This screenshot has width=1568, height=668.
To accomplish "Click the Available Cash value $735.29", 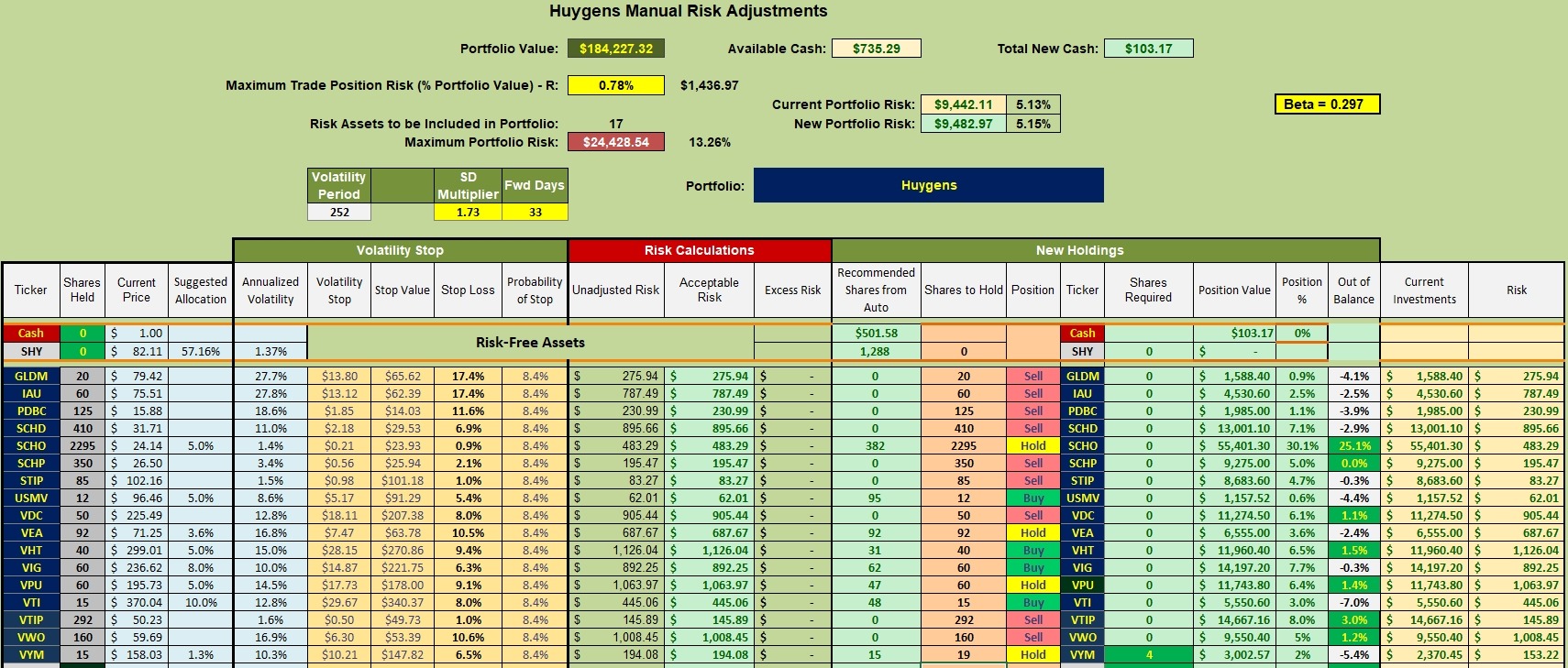I will [x=876, y=49].
